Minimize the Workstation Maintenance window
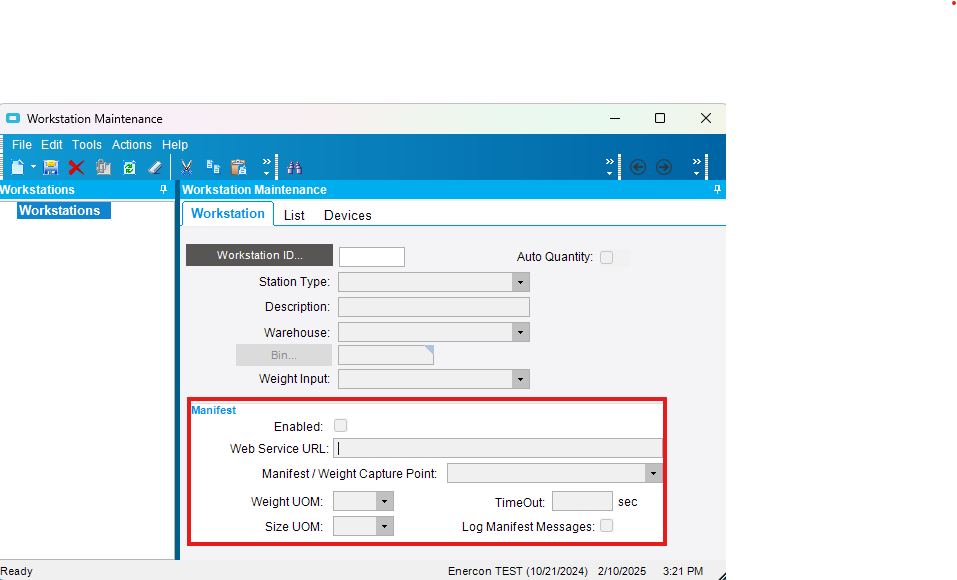Image resolution: width=957 pixels, height=580 pixels. coord(615,118)
